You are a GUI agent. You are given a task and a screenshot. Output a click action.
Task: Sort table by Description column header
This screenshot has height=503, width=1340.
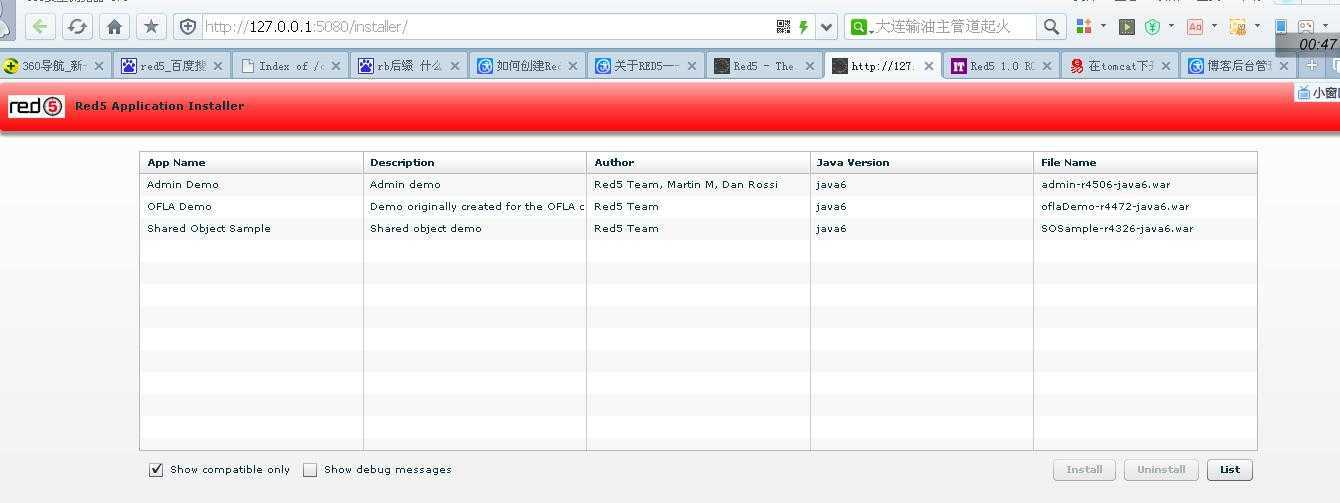coord(475,162)
